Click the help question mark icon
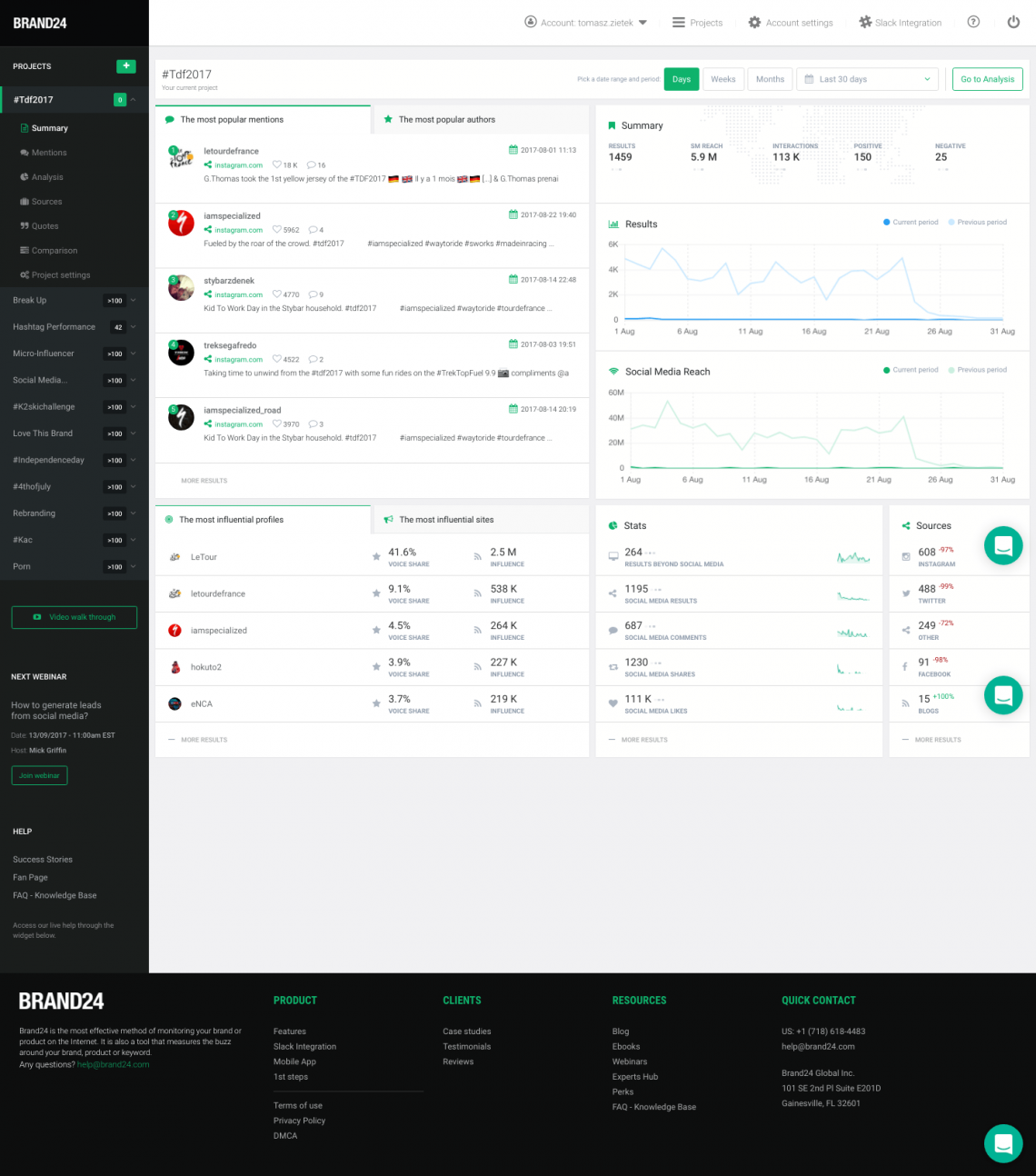 coord(973,23)
